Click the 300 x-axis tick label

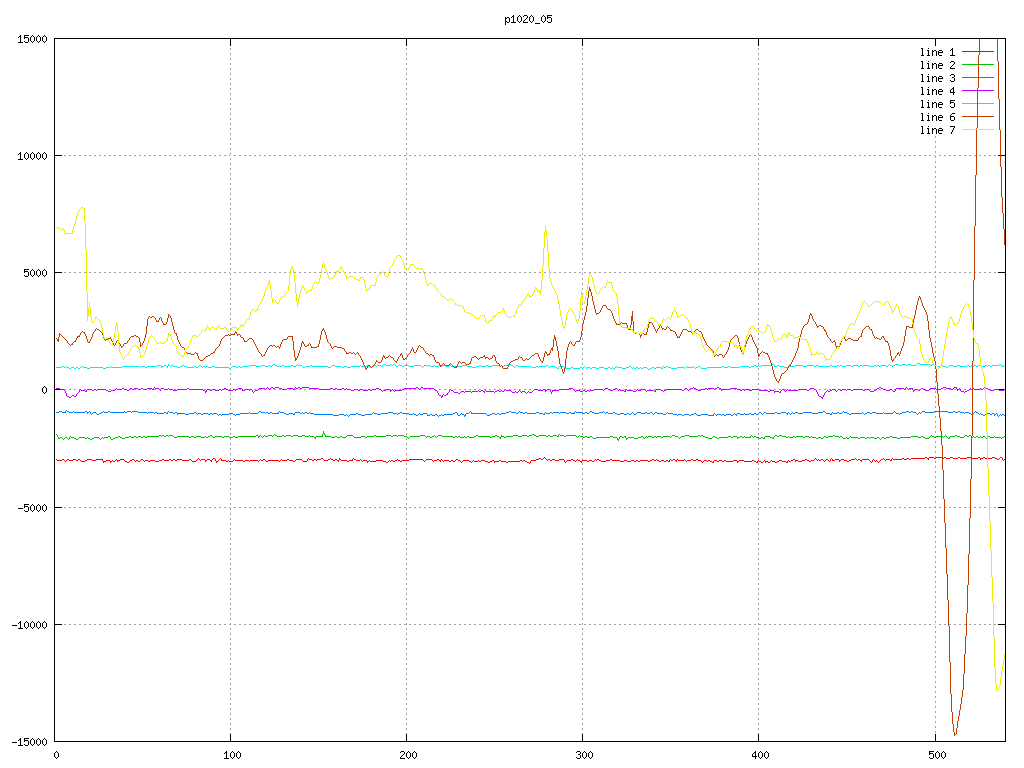(x=583, y=756)
